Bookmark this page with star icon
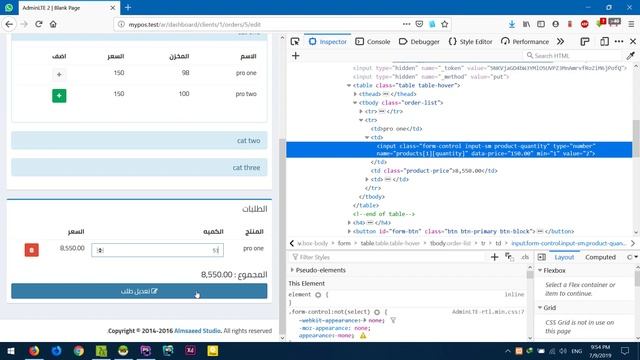640x360 pixels. click(444, 24)
